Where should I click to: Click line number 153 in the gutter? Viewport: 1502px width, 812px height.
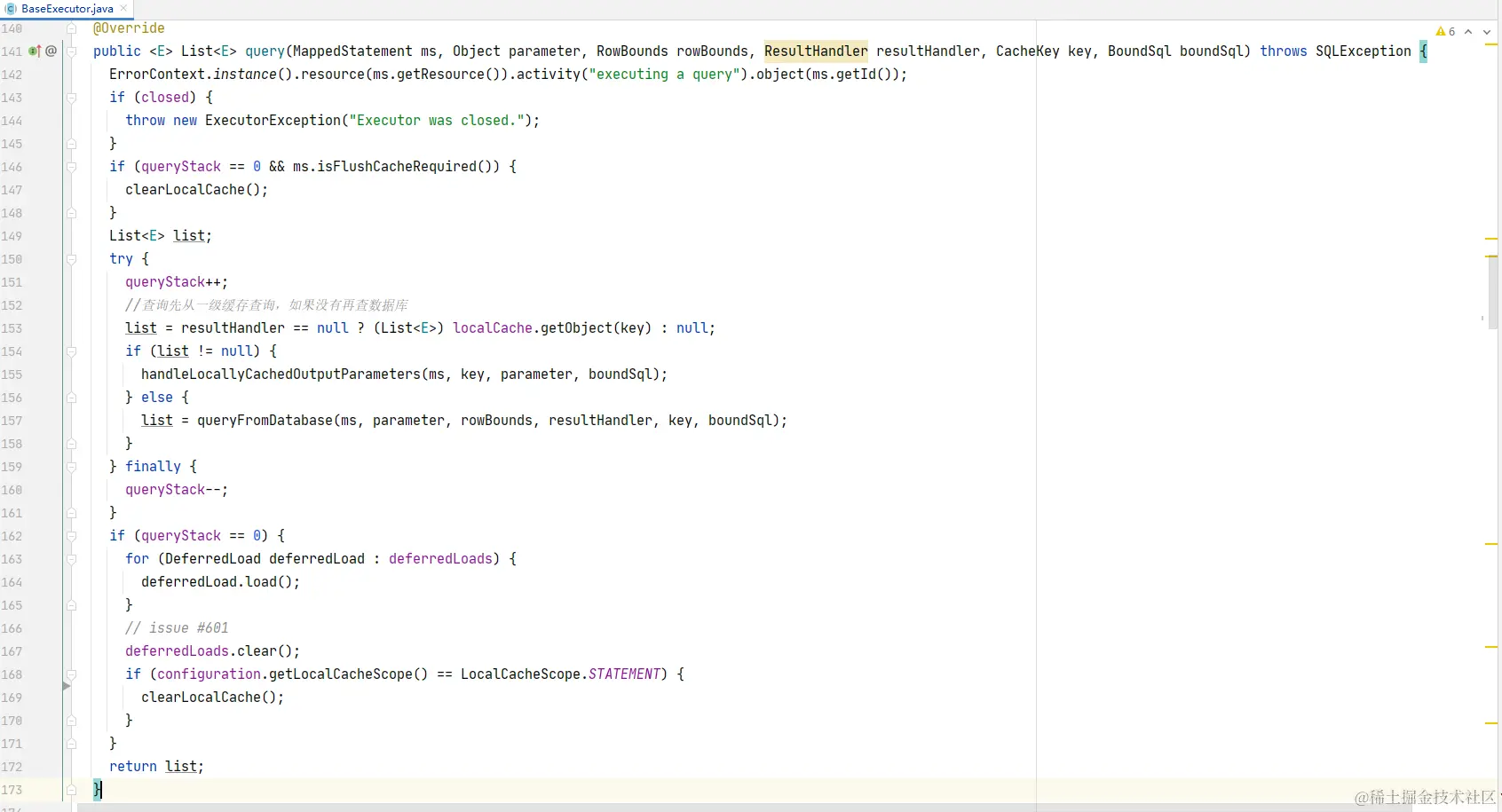pyautogui.click(x=12, y=328)
